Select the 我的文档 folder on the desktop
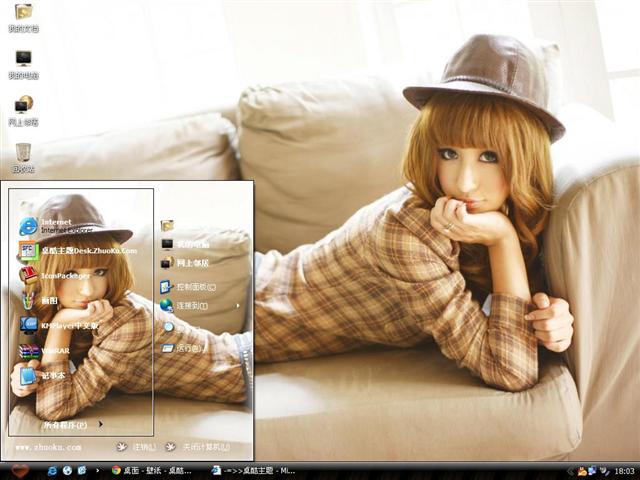The width and height of the screenshot is (640, 480). [23, 17]
